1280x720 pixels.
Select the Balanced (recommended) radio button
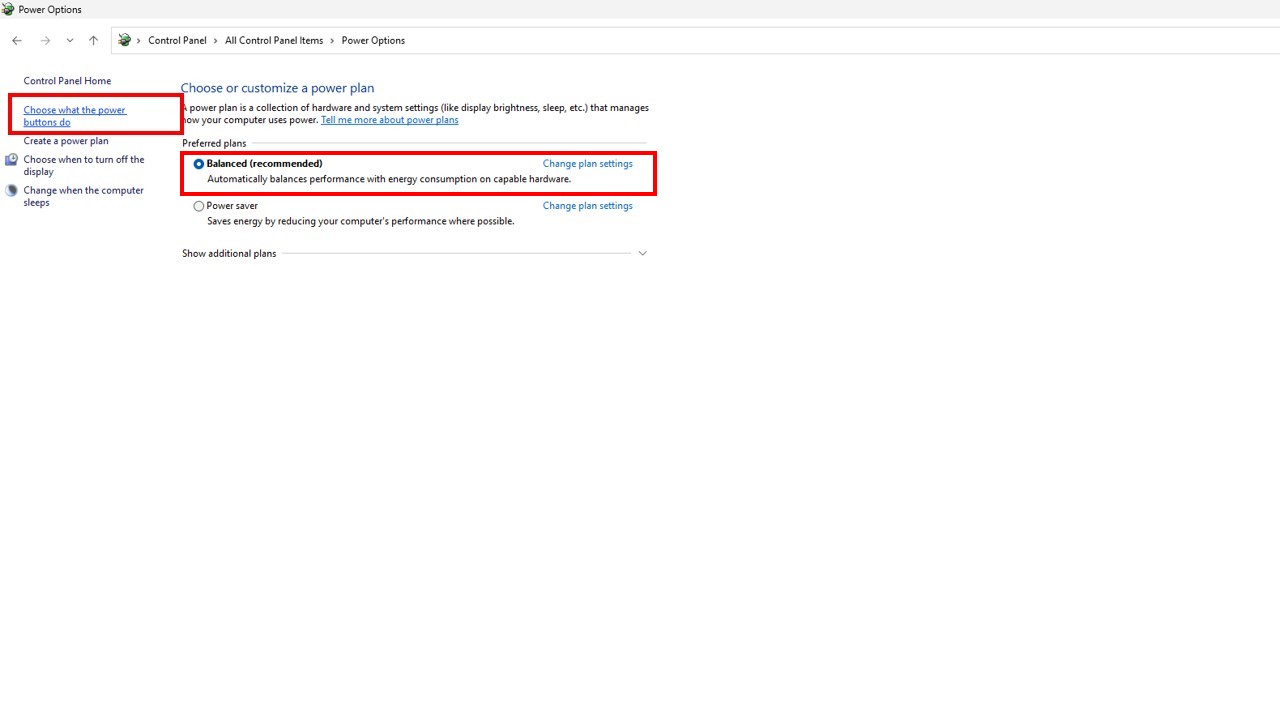[199, 164]
